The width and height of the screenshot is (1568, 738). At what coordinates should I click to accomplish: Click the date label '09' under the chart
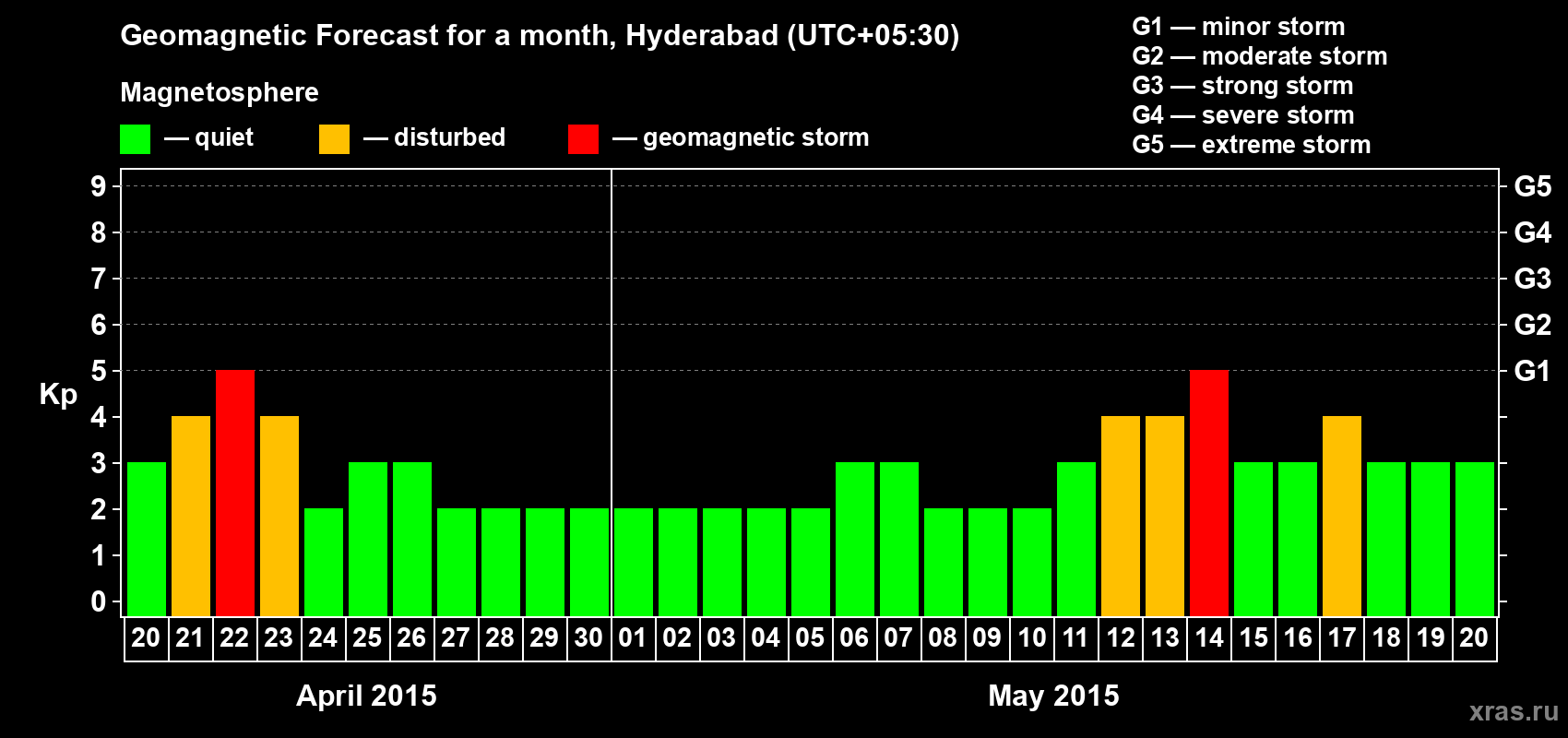[x=987, y=637]
